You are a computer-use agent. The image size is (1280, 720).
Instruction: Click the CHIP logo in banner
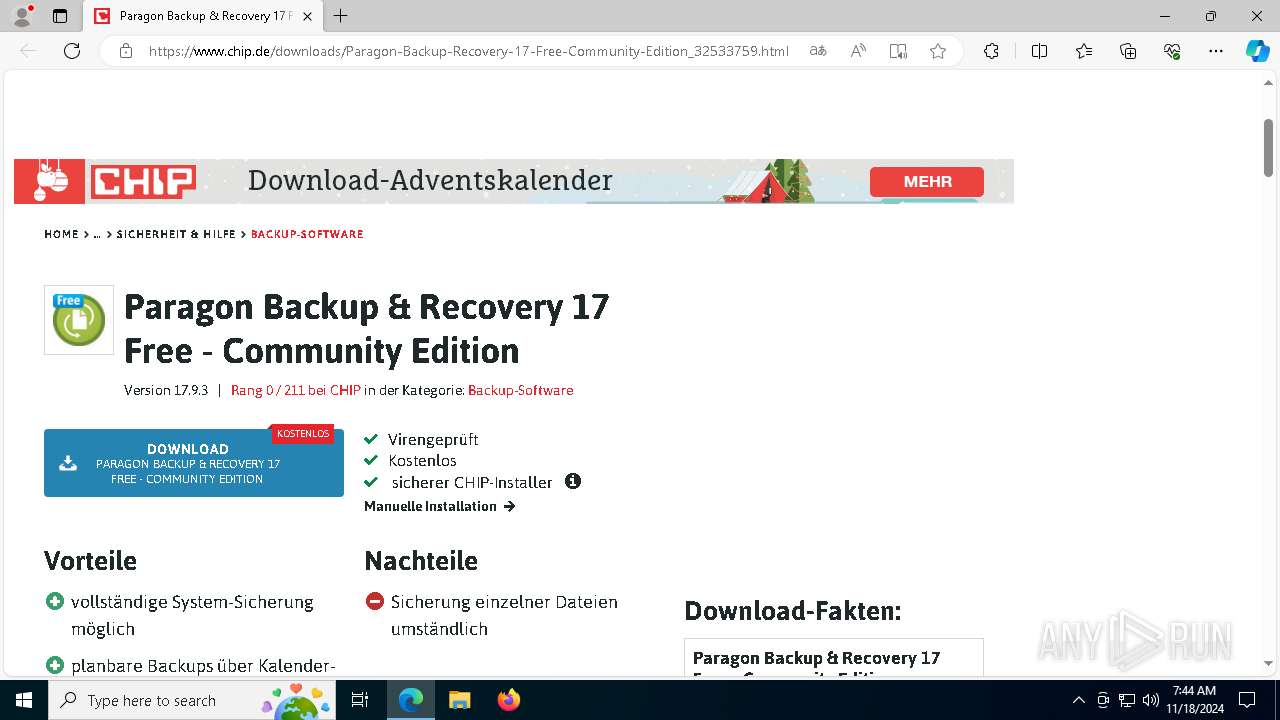point(143,181)
